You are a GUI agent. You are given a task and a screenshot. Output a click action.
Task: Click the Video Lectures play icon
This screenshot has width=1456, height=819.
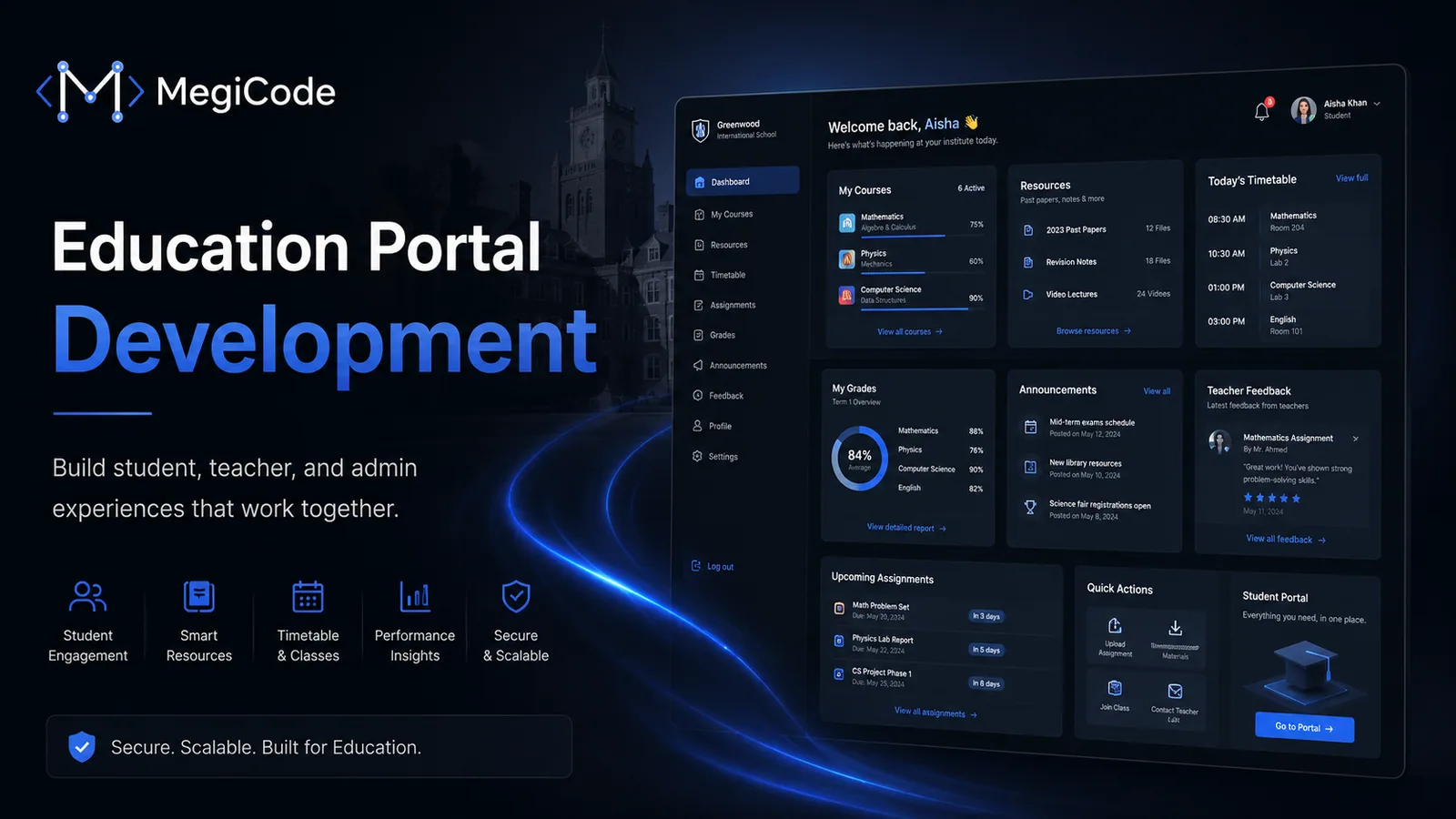coord(1028,295)
